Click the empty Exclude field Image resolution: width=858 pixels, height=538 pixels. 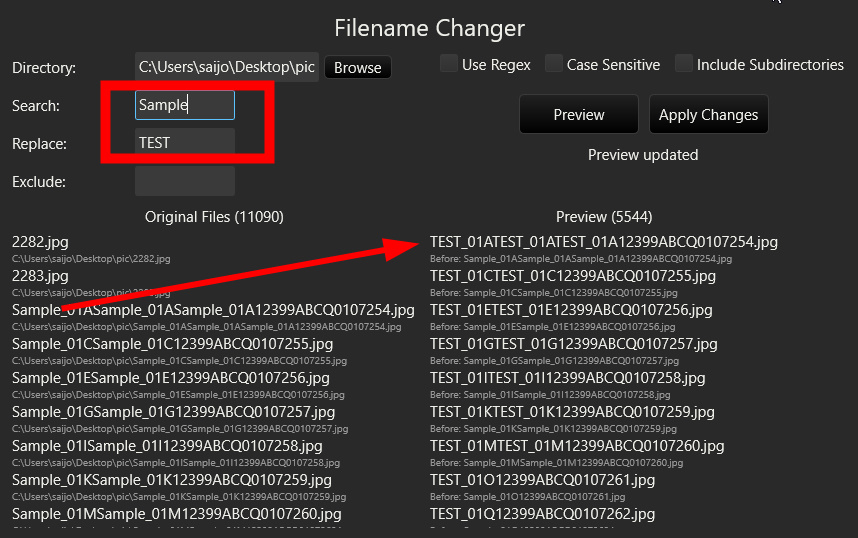(x=185, y=181)
